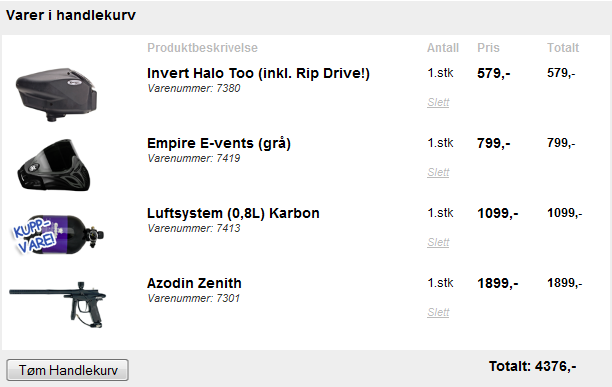The image size is (612, 387).
Task: Click the 1.stk quantity for Azodin Zenith
Action: [x=440, y=283]
